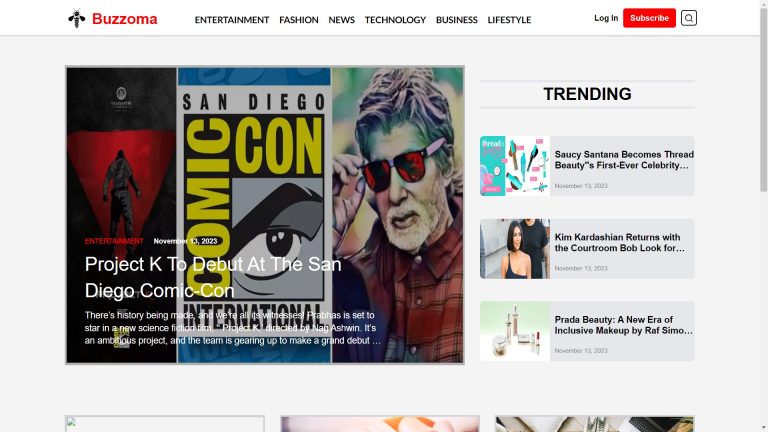Open the Saucy Santana Thread Beauty article
This screenshot has width=768, height=432.
click(623, 160)
